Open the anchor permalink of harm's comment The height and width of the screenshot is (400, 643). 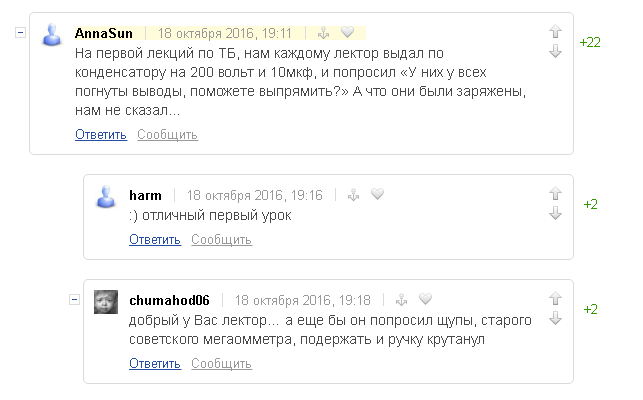coord(353,195)
